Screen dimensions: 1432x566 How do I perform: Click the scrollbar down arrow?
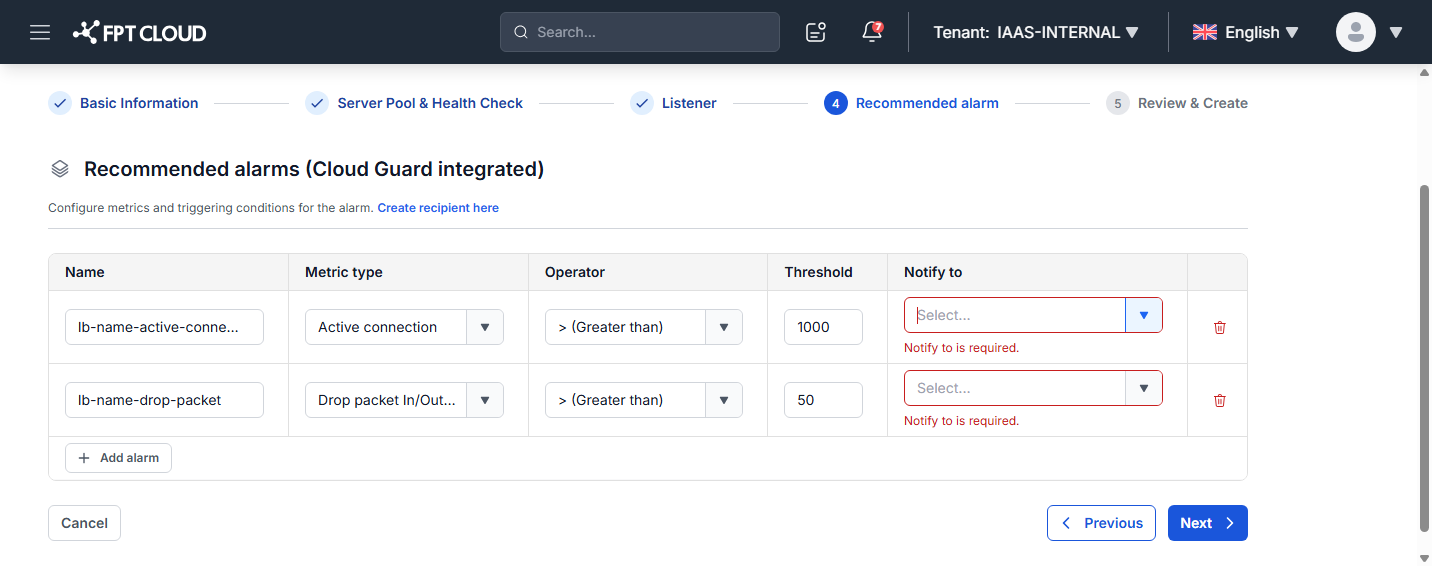tap(1424, 557)
